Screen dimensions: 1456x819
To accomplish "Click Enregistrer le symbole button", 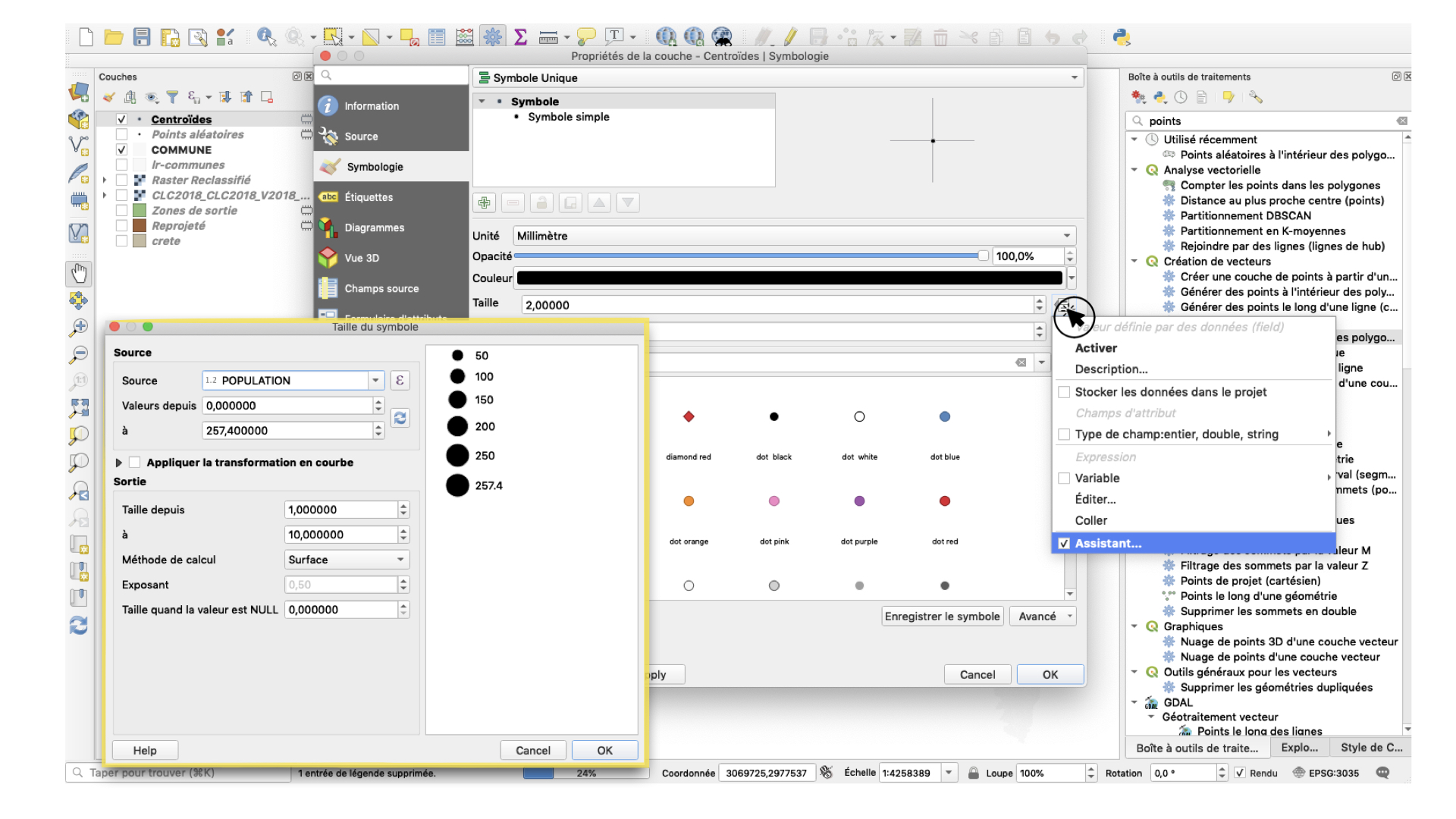I will pyautogui.click(x=942, y=617).
